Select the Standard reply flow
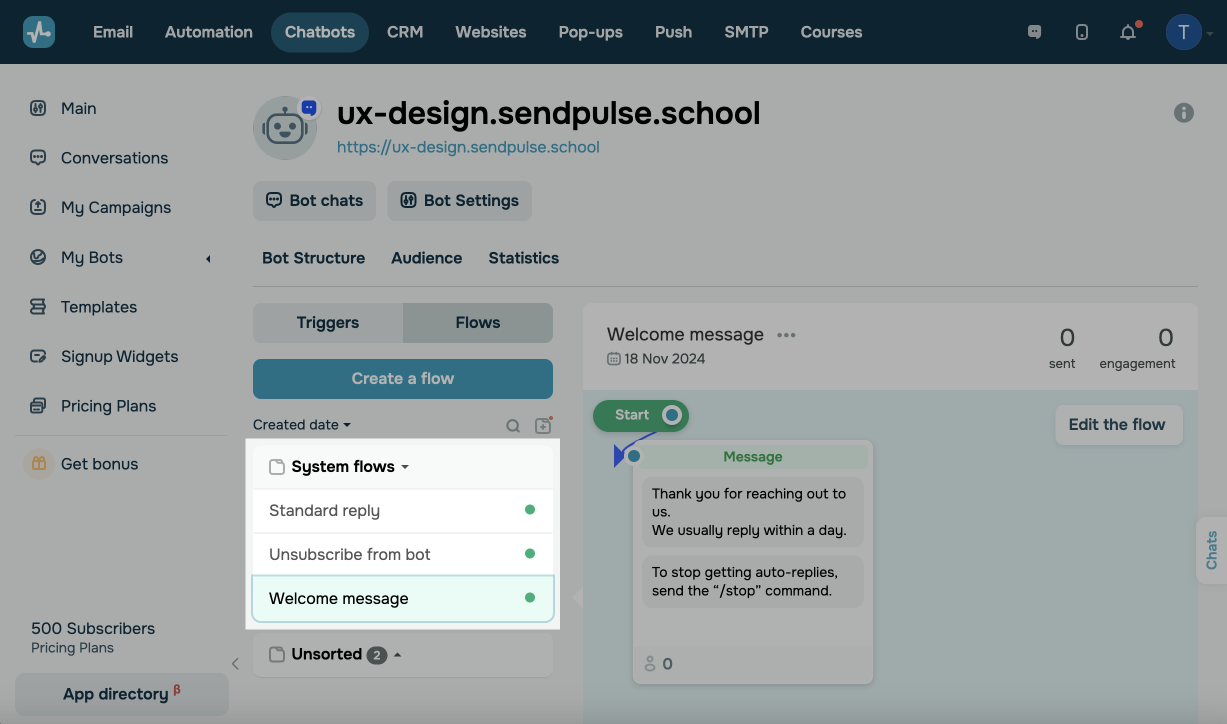The image size is (1227, 724). 403,511
